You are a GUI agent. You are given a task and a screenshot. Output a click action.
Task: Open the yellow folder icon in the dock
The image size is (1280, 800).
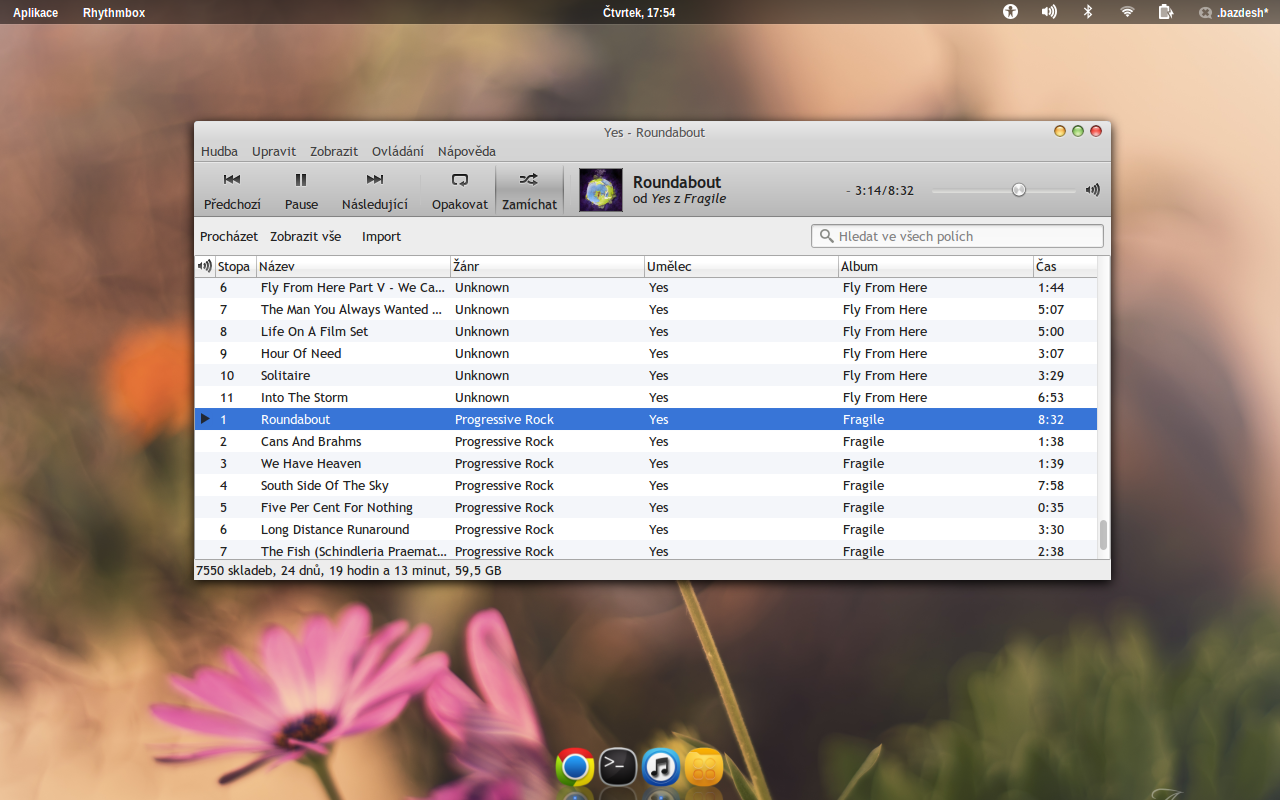coord(704,767)
